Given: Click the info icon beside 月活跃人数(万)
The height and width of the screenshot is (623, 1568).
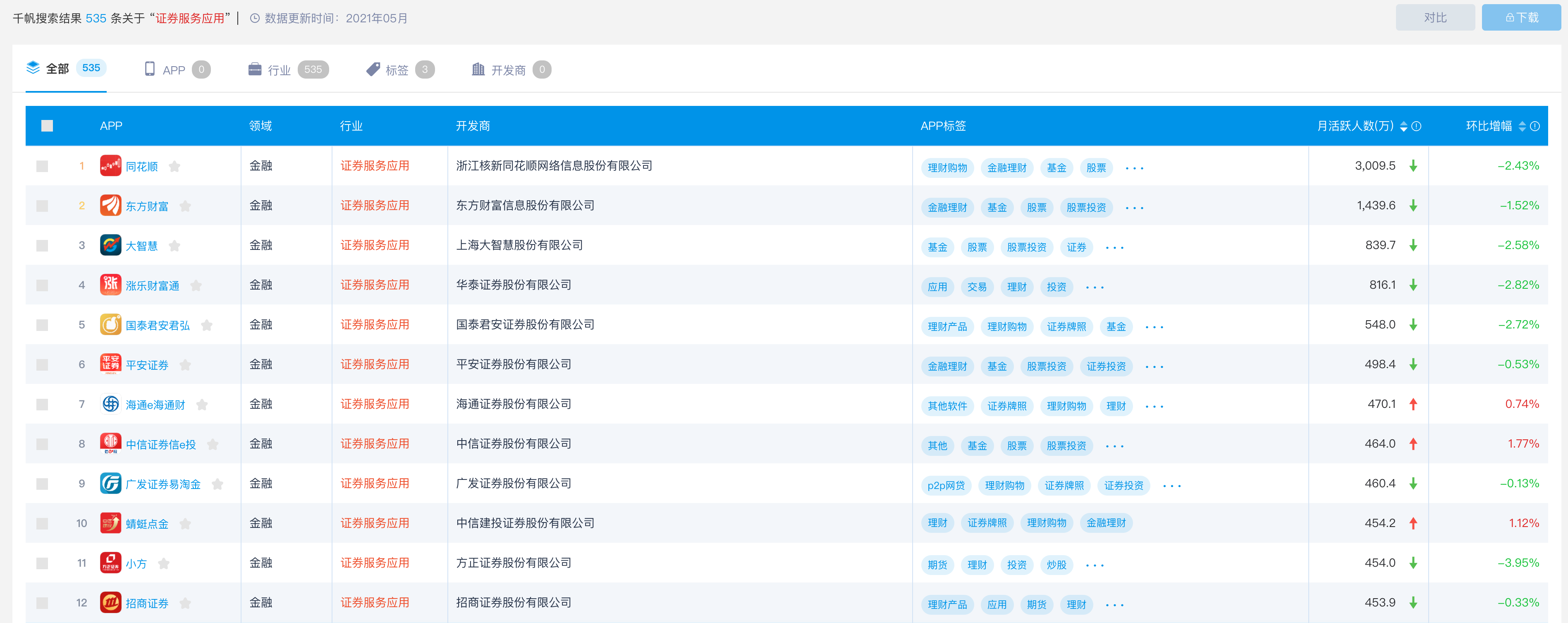Looking at the screenshot, I should point(1416,126).
